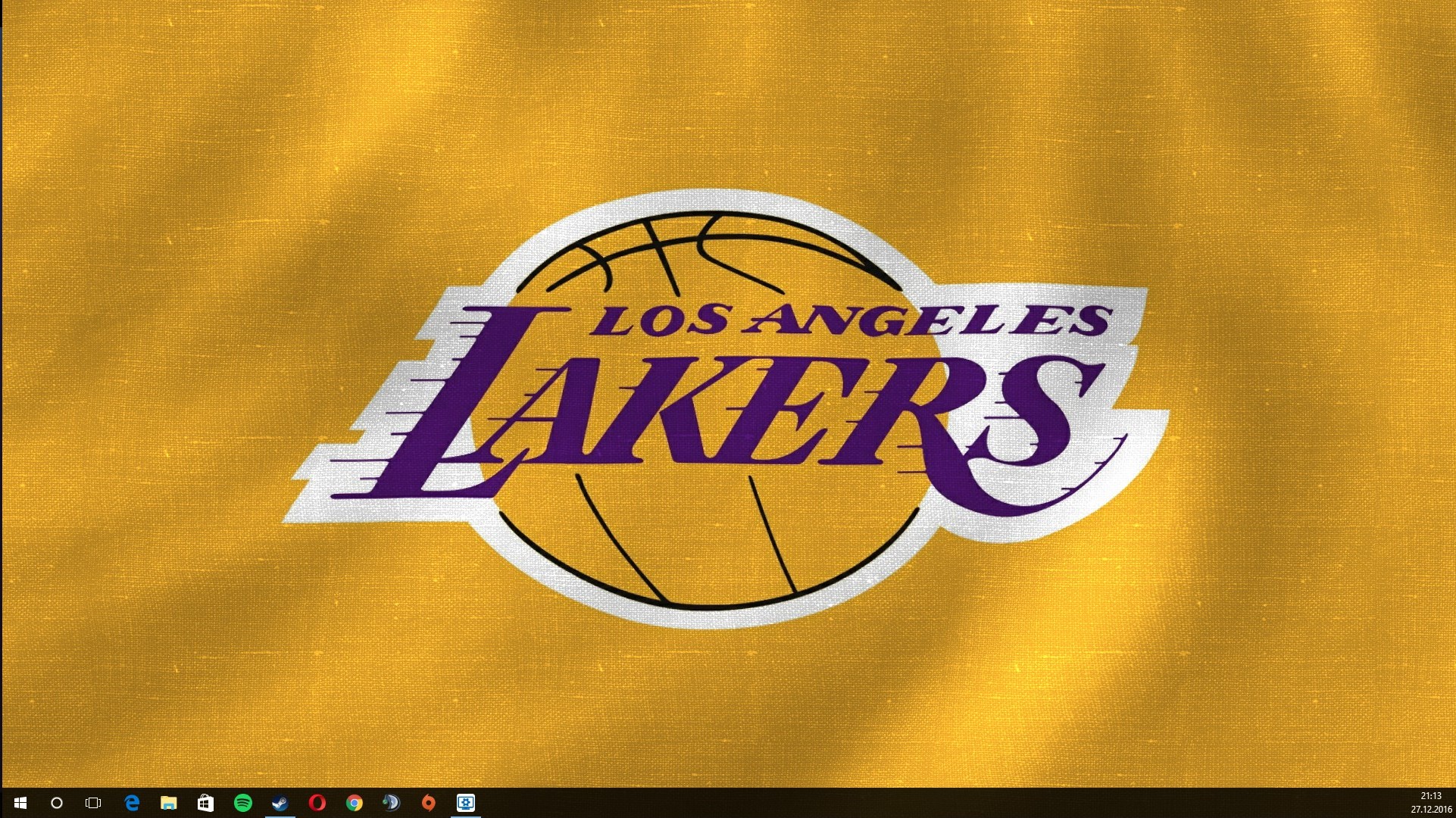
Task: Launch Origin from the taskbar
Action: point(428,803)
